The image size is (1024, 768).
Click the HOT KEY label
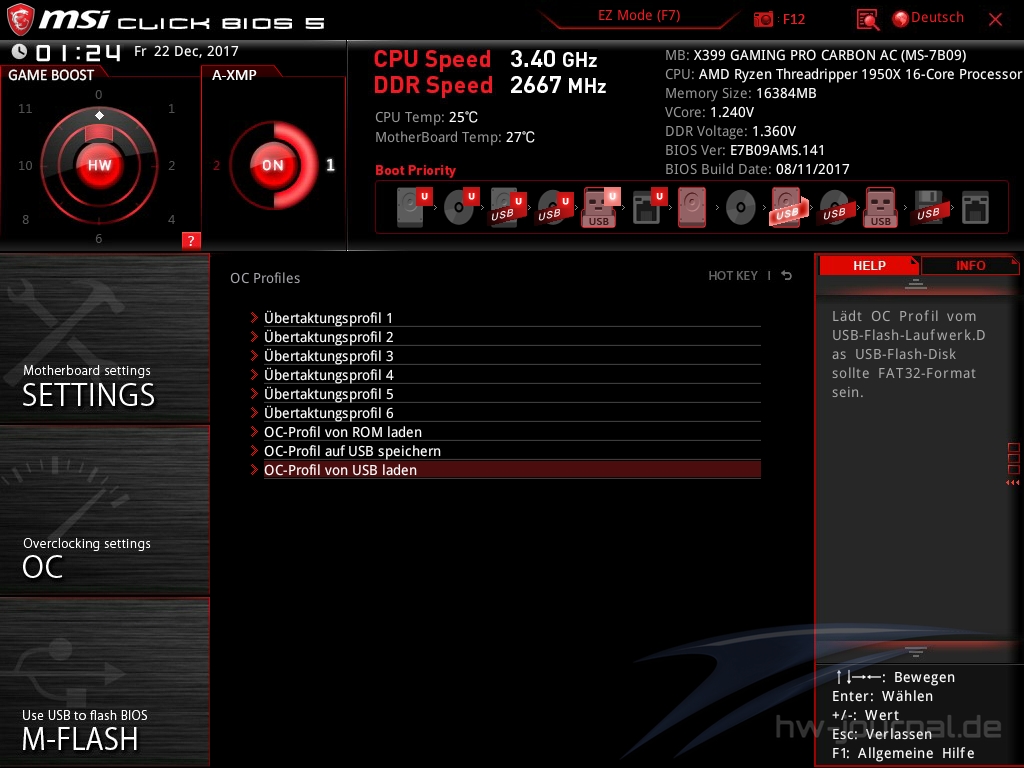[x=733, y=276]
